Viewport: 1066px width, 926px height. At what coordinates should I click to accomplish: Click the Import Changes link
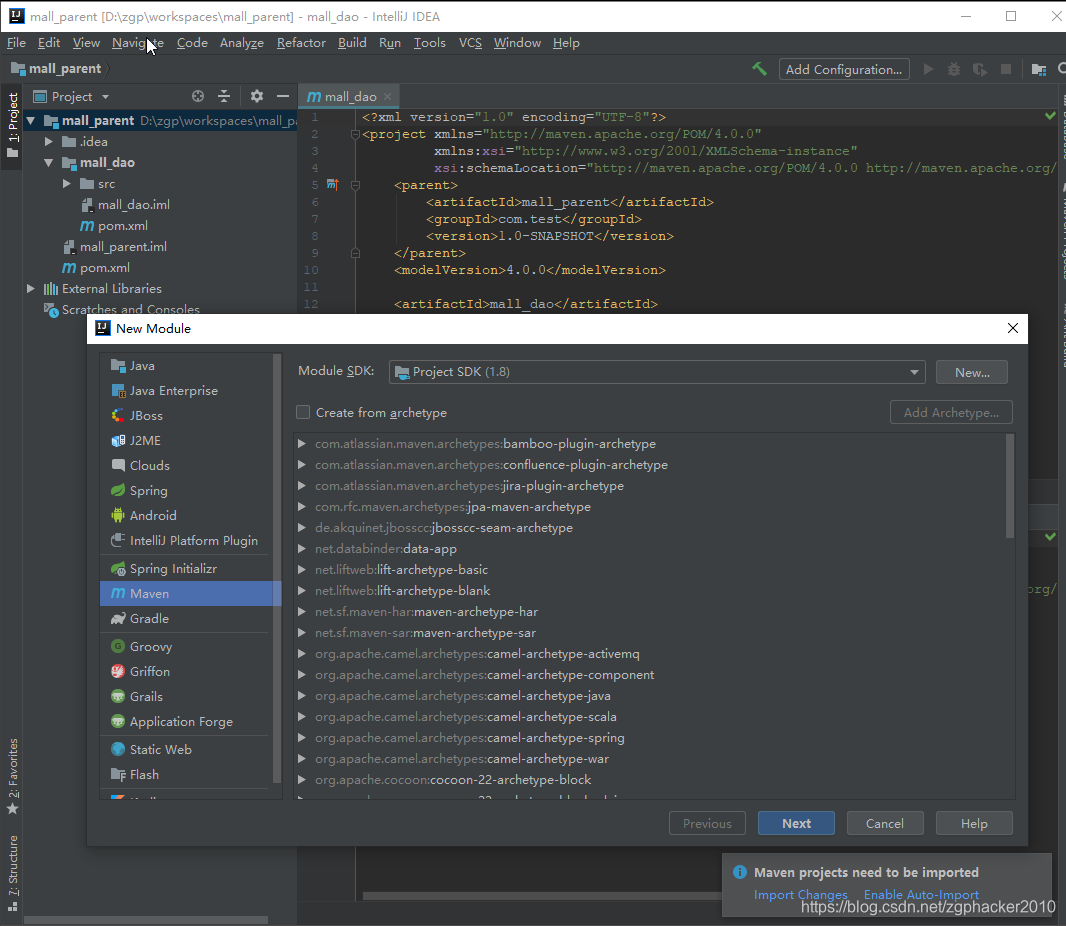click(800, 895)
